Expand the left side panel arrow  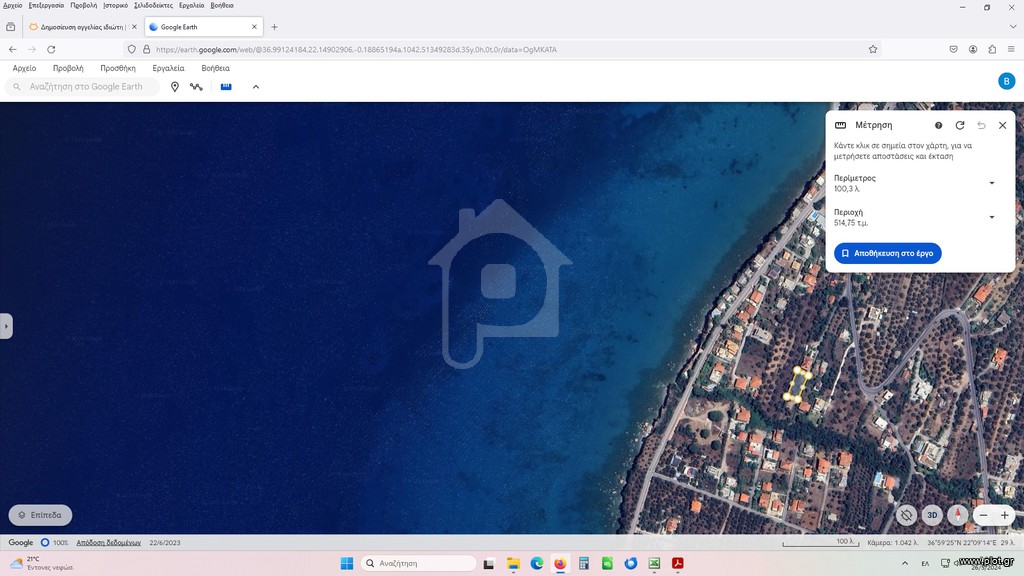(x=6, y=326)
